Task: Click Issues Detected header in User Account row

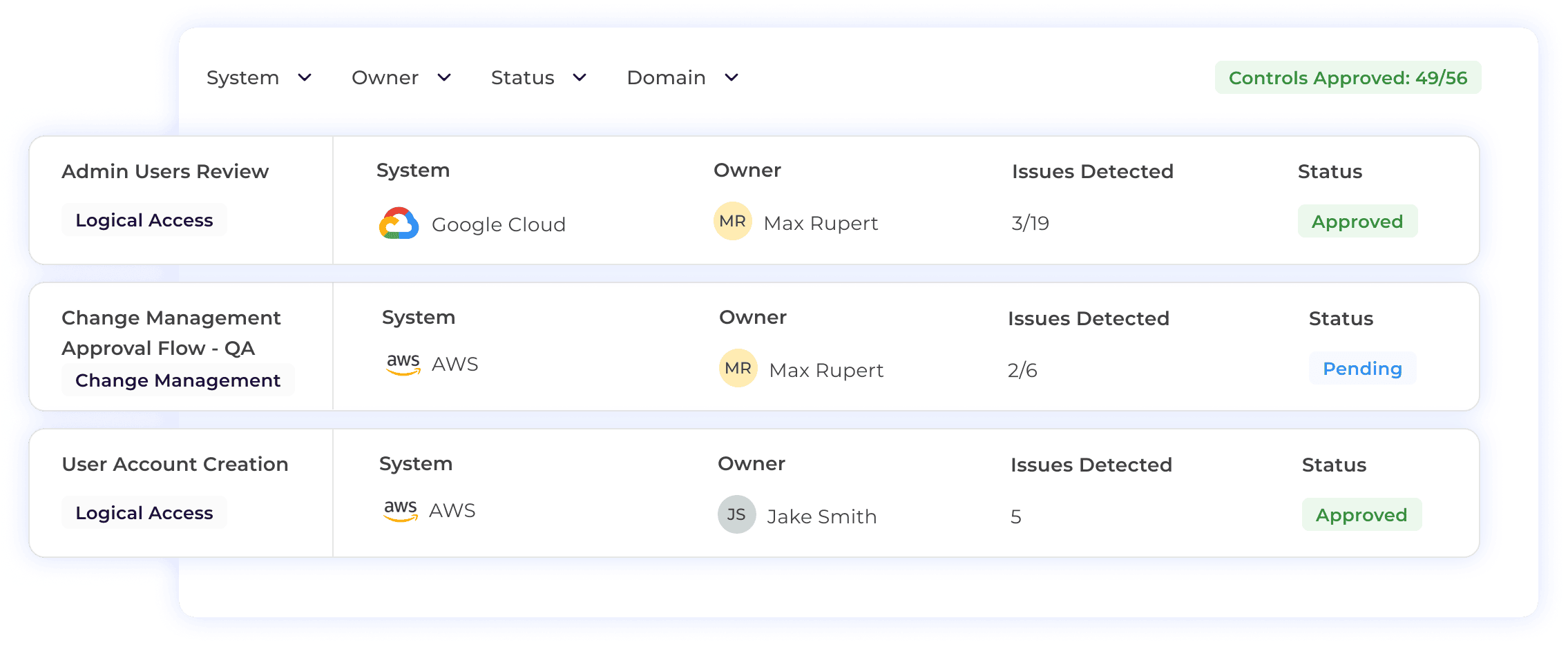Action: coord(1091,465)
